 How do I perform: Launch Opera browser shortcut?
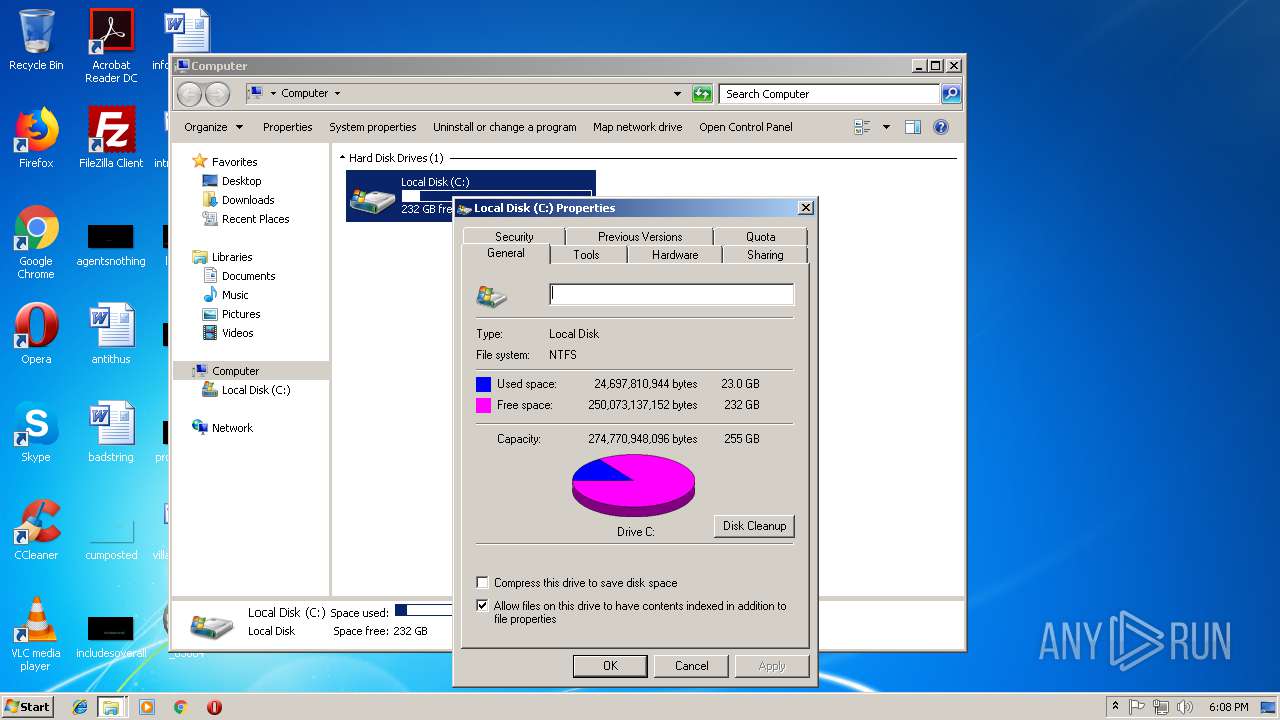(36, 334)
